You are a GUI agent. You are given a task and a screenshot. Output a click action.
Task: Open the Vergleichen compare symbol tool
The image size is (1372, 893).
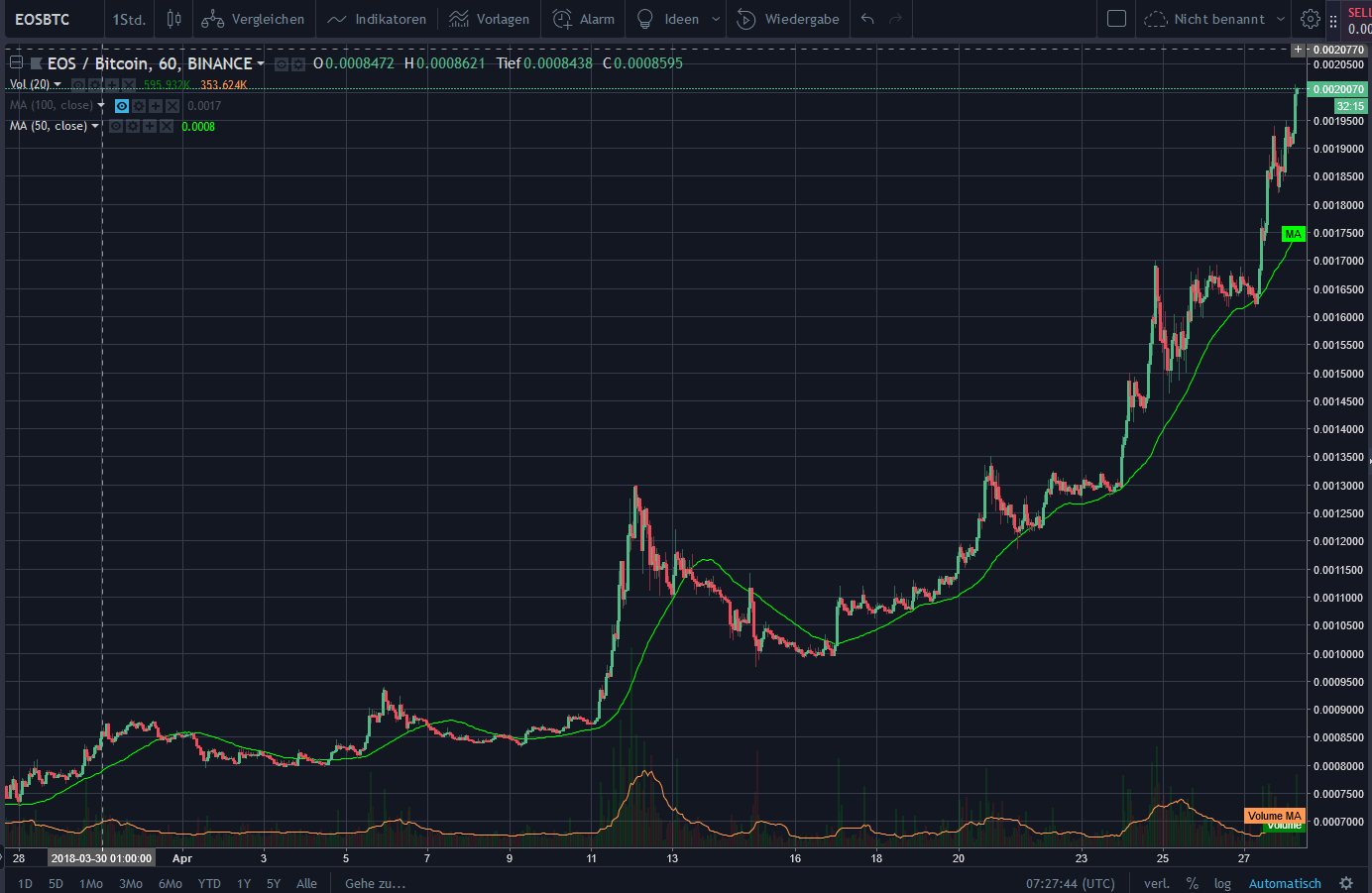click(x=253, y=19)
